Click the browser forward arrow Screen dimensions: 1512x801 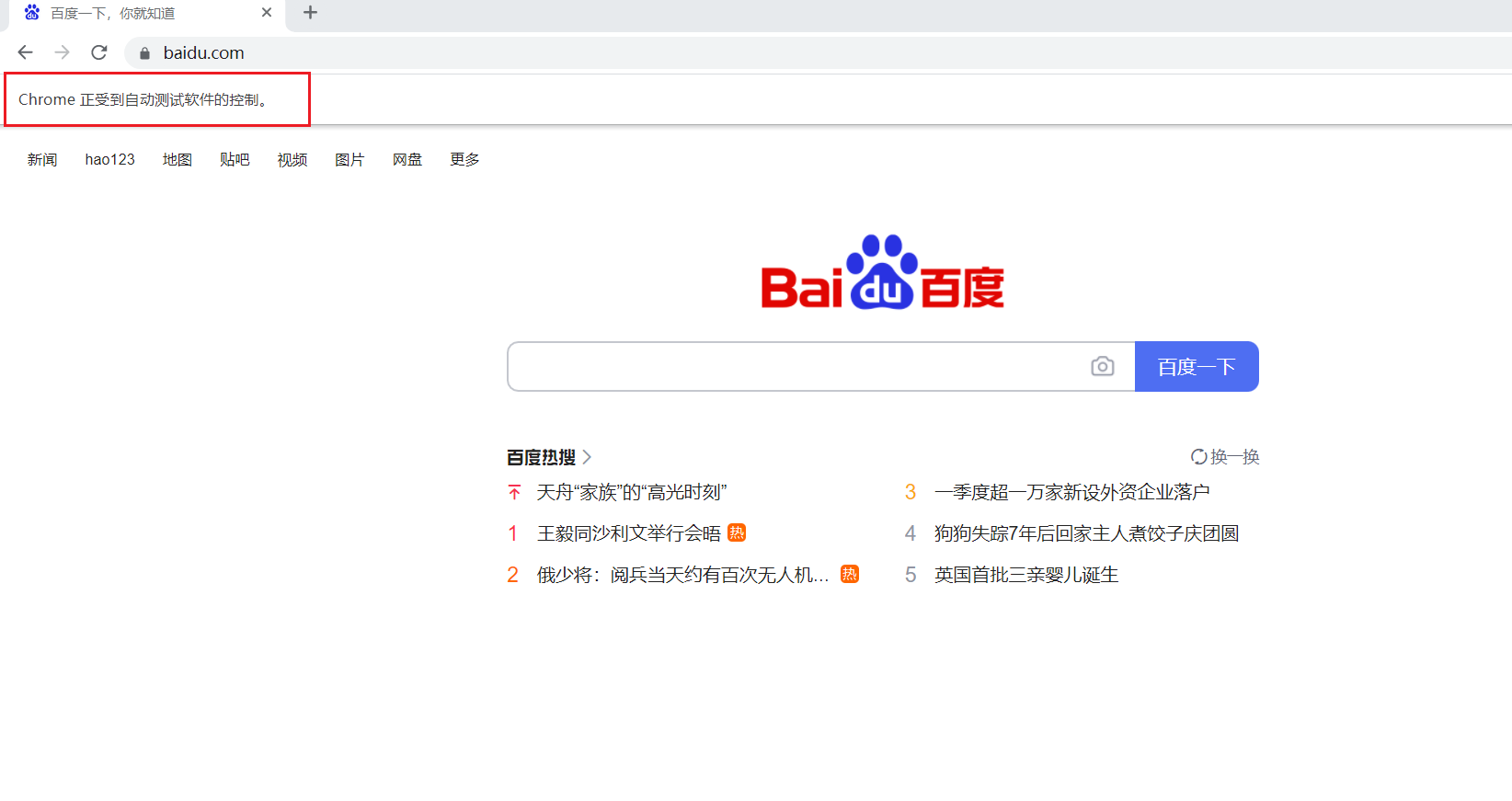62,52
